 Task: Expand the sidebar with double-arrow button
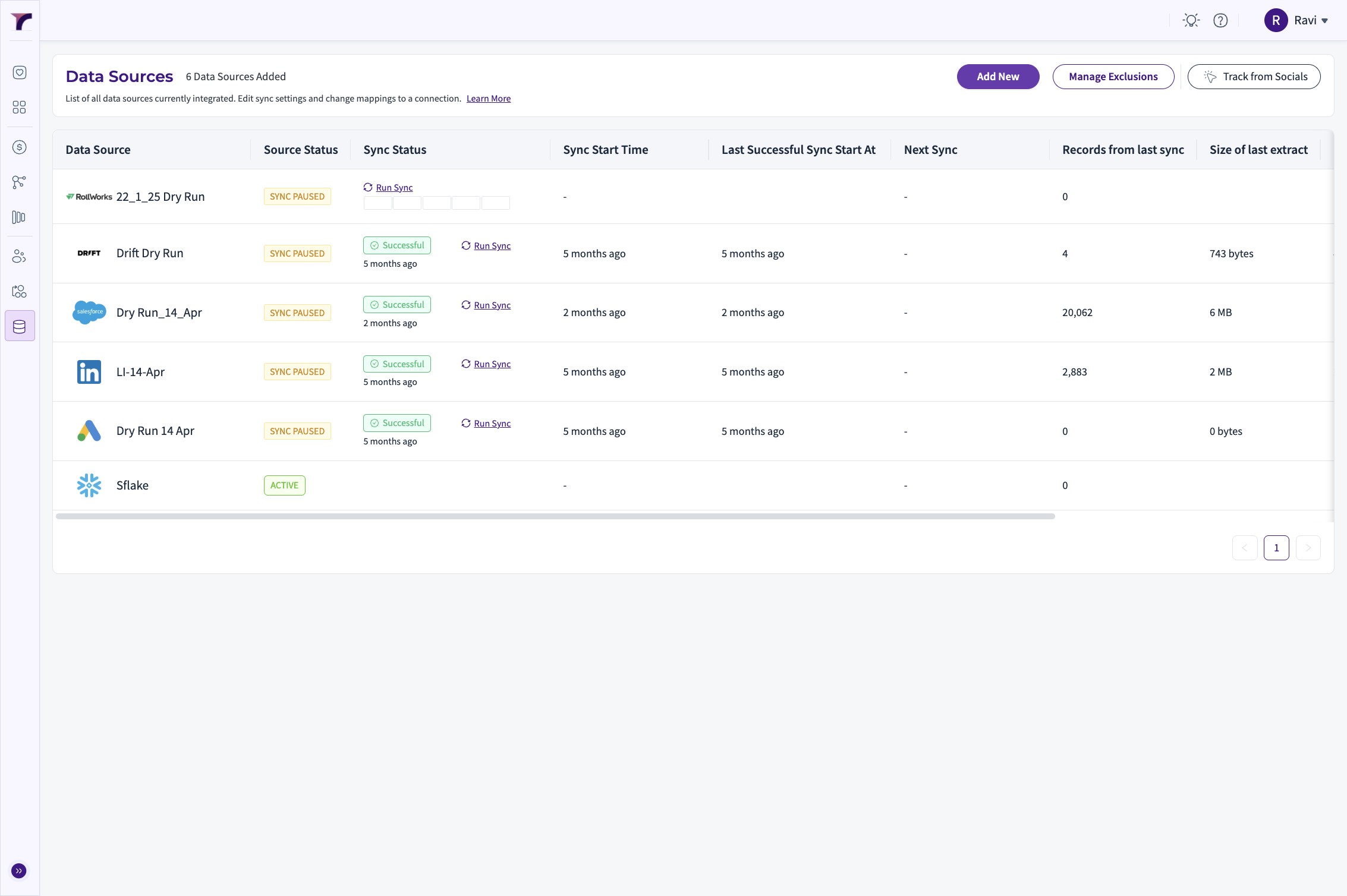(19, 871)
